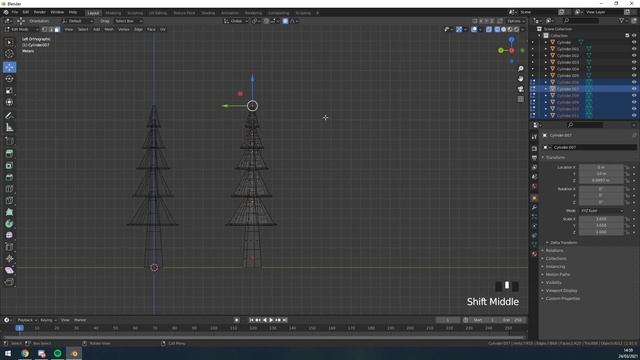Select the Scale tool
Image resolution: width=640 pixels, height=360 pixels.
tap(9, 91)
